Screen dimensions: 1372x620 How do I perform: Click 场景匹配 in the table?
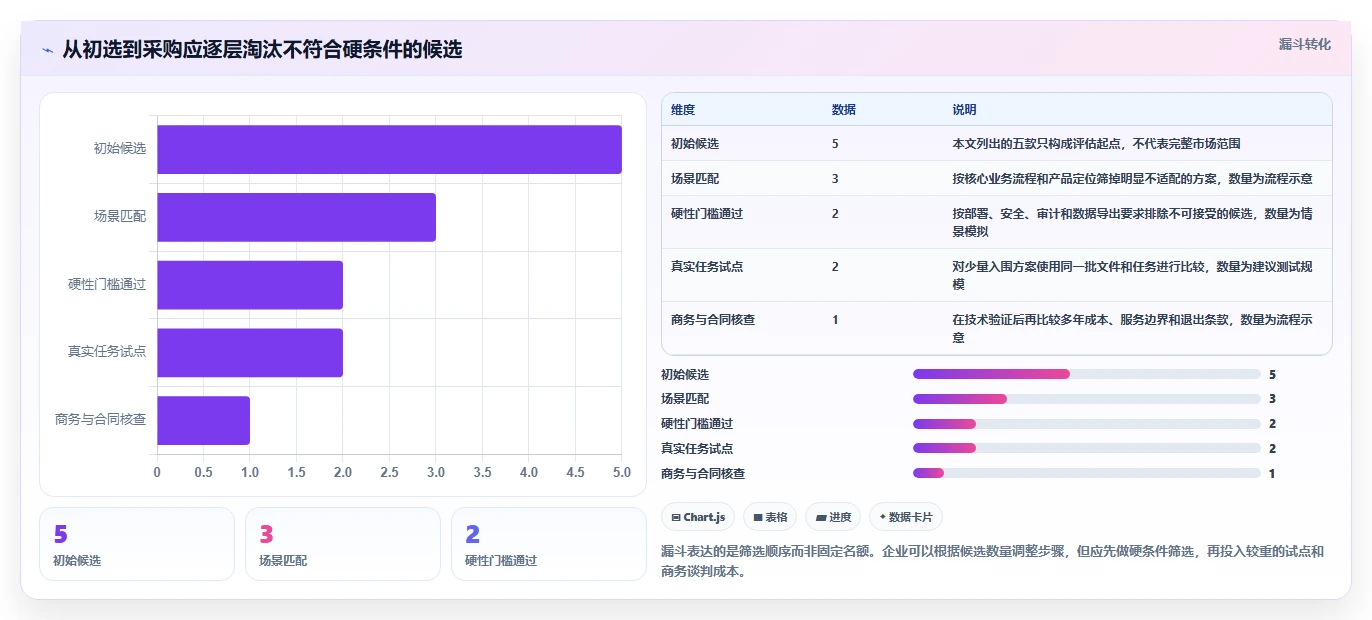click(695, 179)
